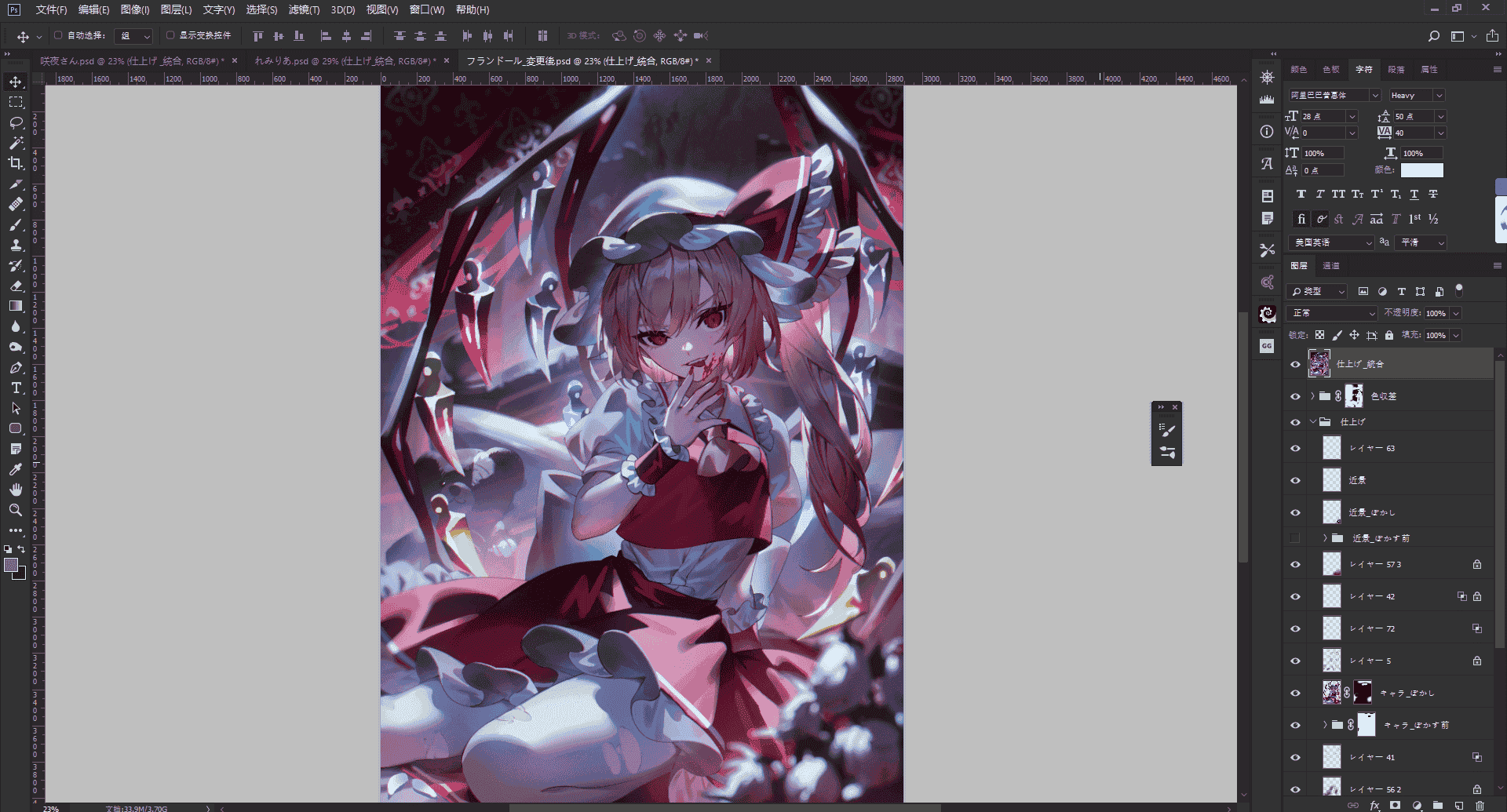Enable the 显示变换控件 checkbox
1507x812 pixels.
pyautogui.click(x=170, y=35)
